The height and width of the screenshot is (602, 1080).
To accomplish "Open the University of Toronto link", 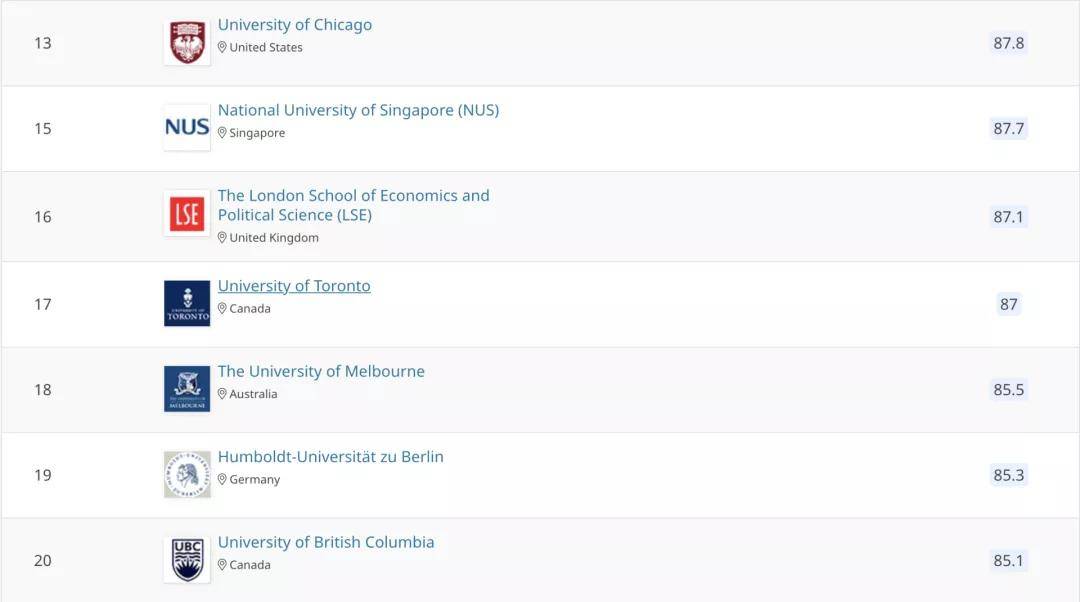I will click(x=294, y=286).
